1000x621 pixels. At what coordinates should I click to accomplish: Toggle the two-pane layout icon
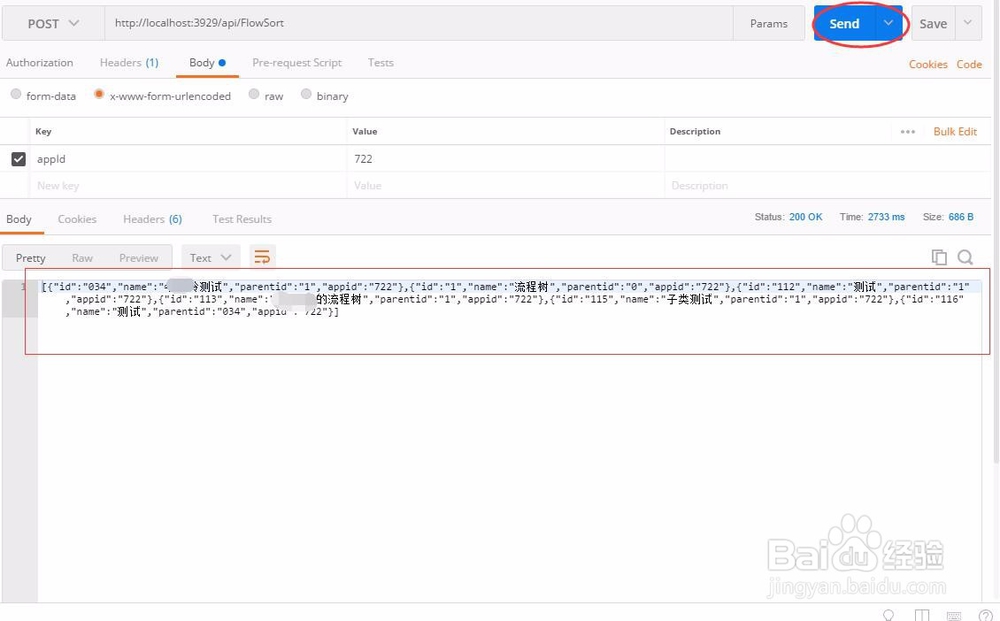pos(922,614)
